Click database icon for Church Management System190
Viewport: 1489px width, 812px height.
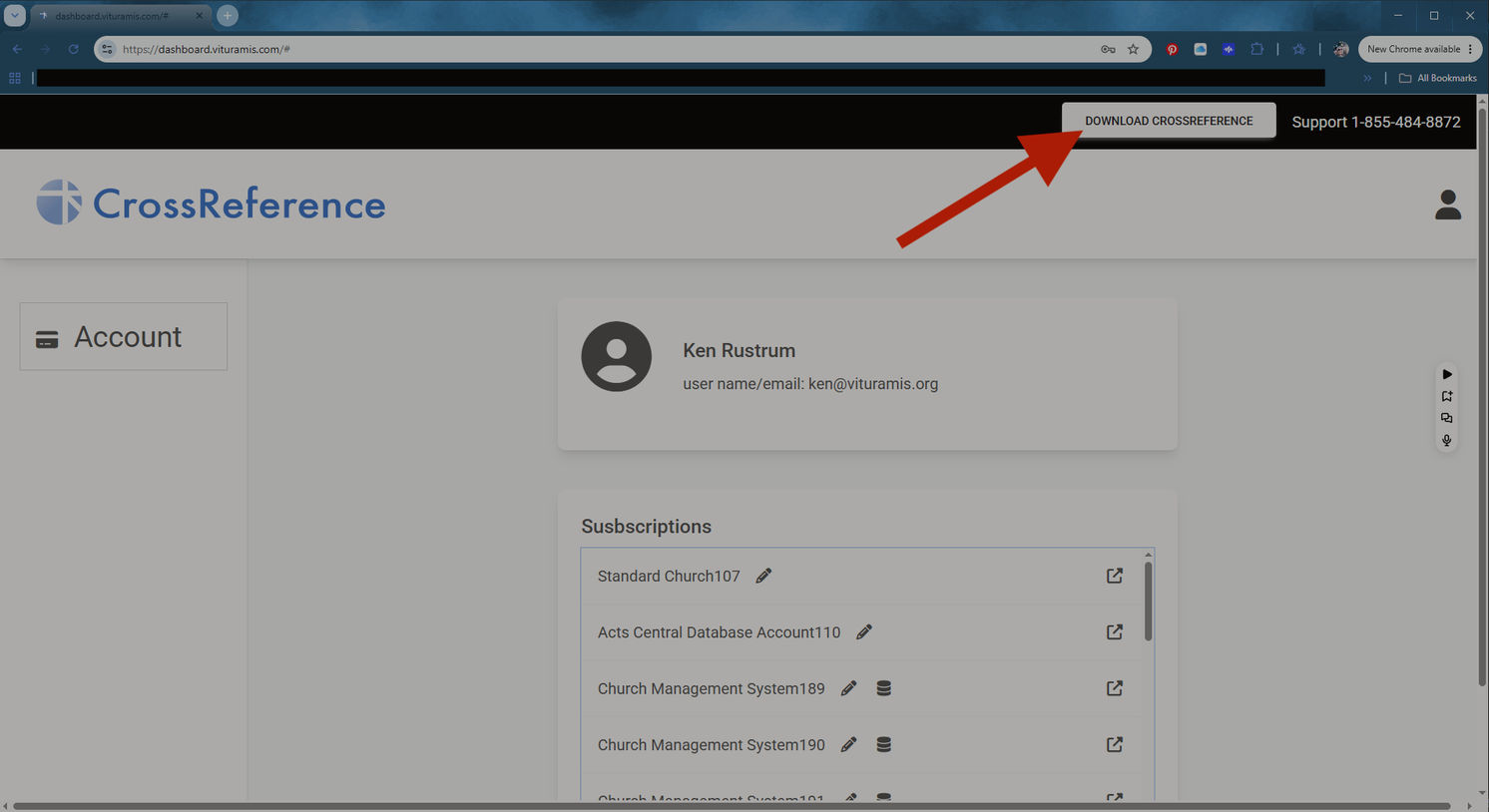pyautogui.click(x=883, y=744)
